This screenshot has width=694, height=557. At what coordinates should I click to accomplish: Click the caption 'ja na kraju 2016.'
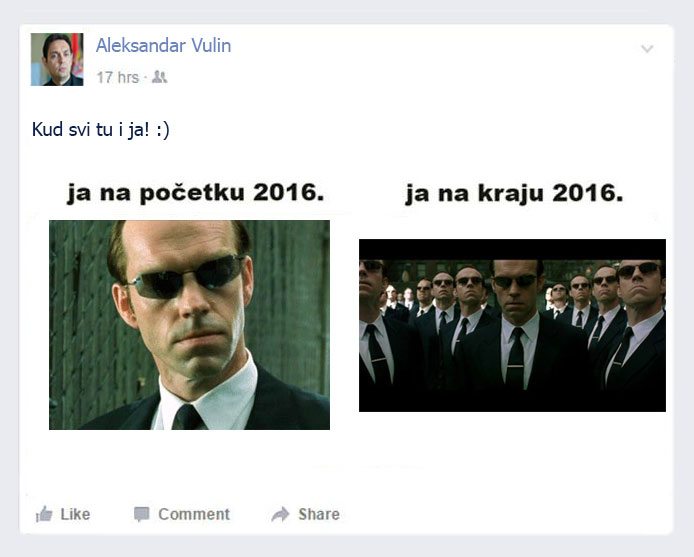click(x=514, y=194)
